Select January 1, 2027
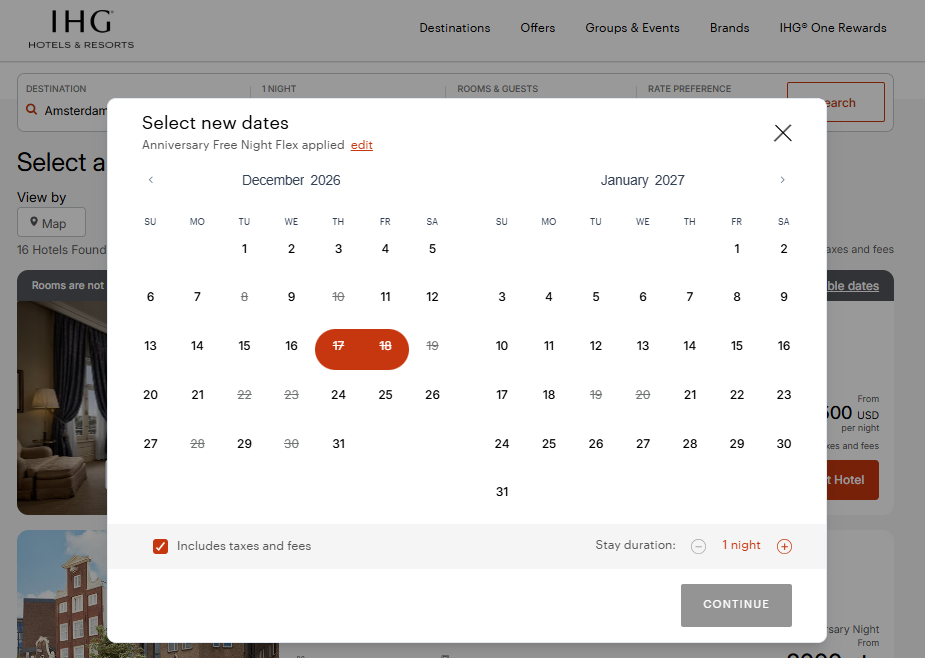This screenshot has height=658, width=925. point(737,249)
